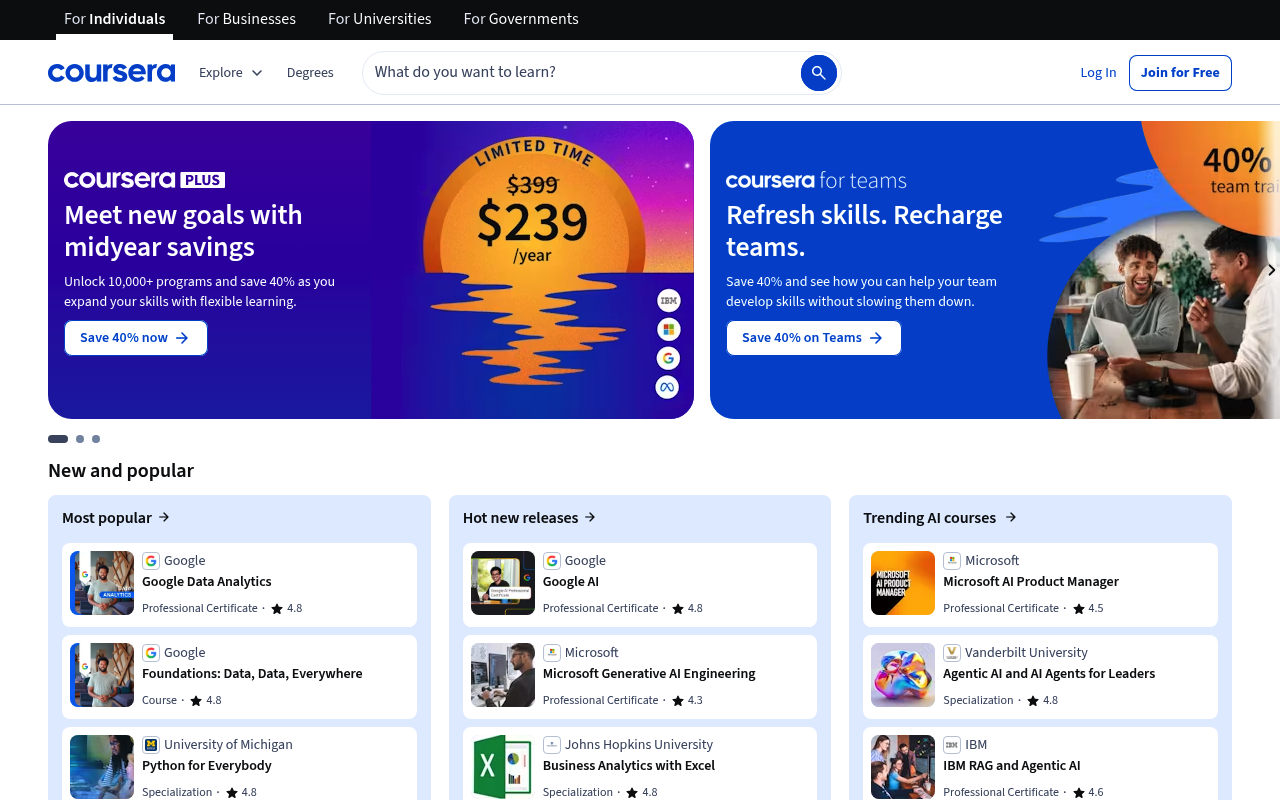1280x800 pixels.
Task: Open Agentic AI and AI Agents thumbnail
Action: tap(903, 675)
